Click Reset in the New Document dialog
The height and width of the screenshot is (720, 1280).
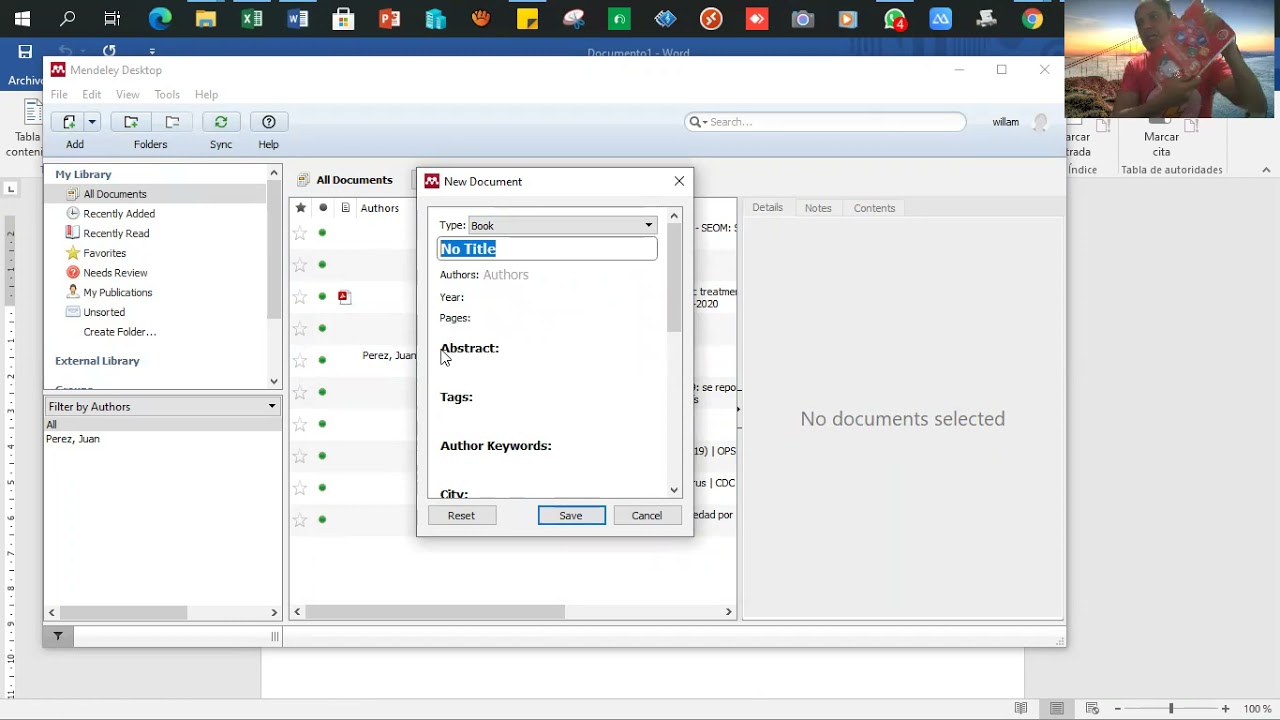(x=462, y=516)
